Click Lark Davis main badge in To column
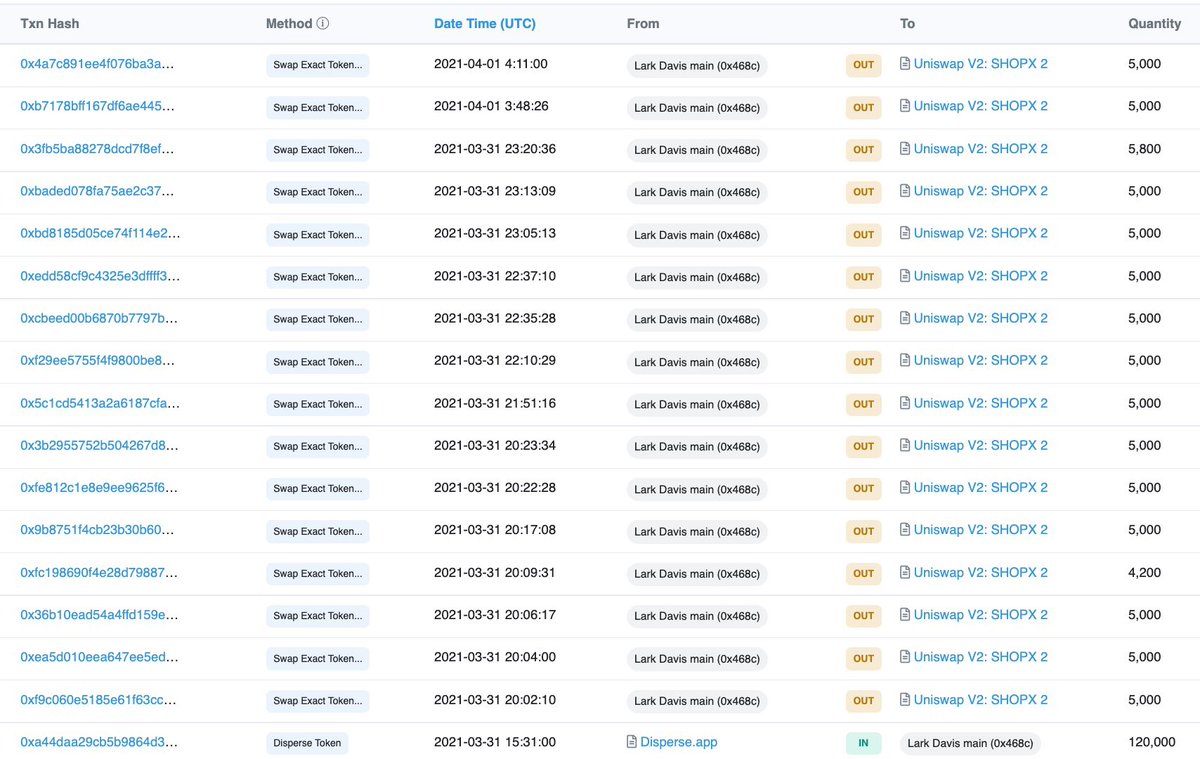The image size is (1200, 759). pos(970,743)
